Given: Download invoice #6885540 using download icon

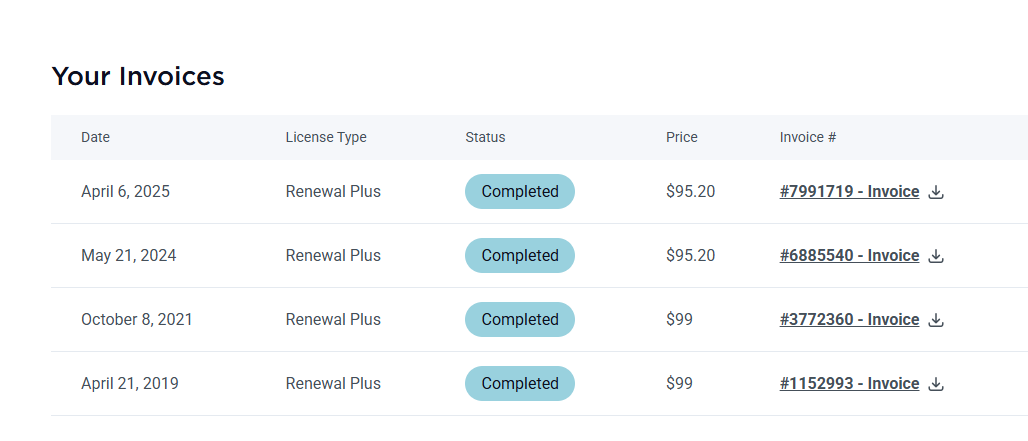Looking at the screenshot, I should point(936,256).
